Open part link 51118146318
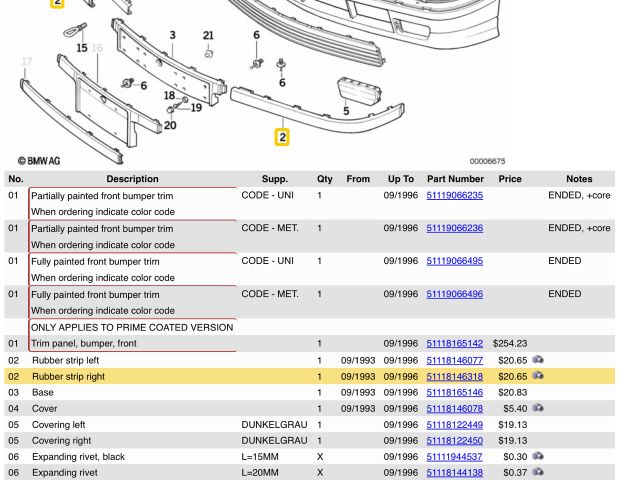The image size is (640, 480). [454, 376]
